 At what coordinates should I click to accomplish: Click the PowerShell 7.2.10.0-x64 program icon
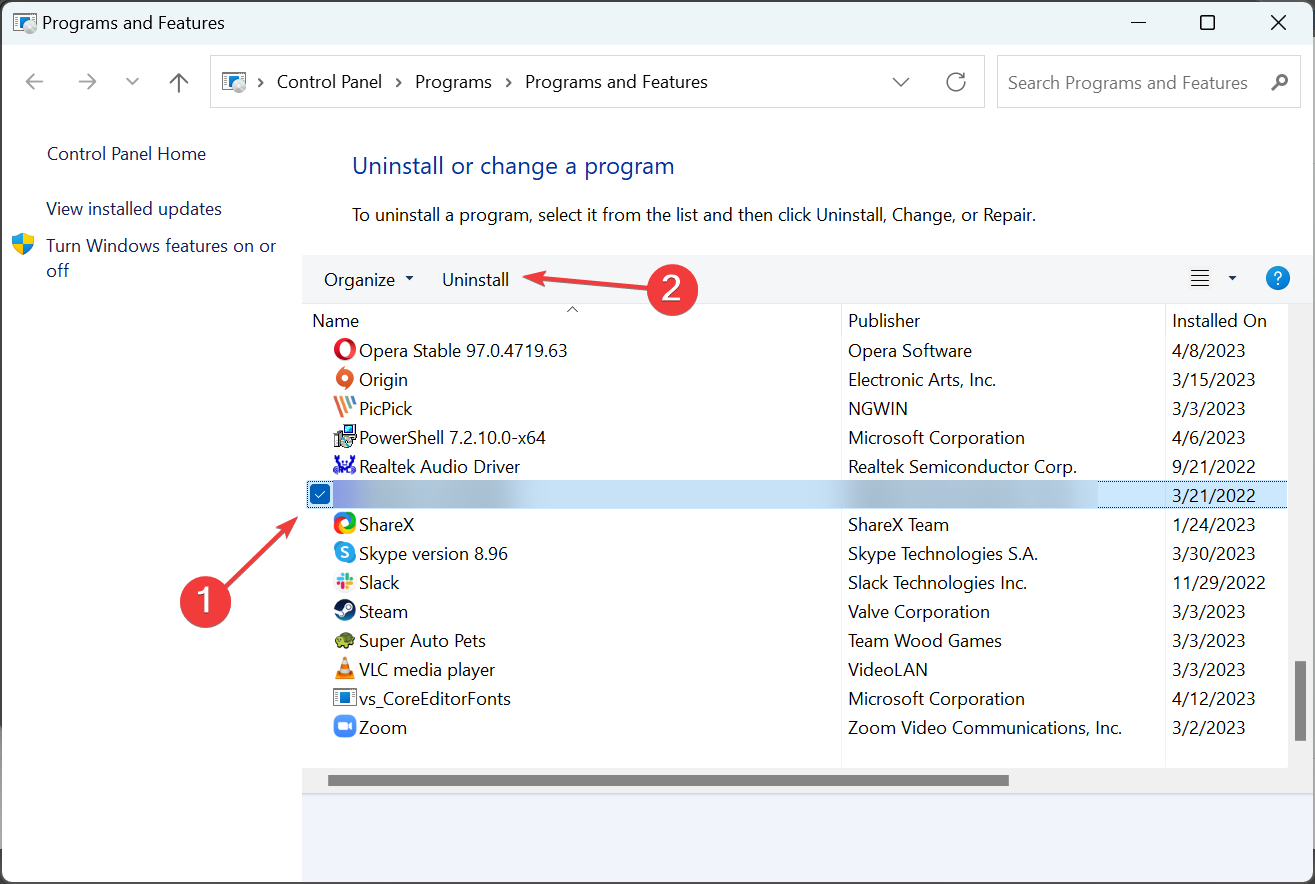click(344, 436)
